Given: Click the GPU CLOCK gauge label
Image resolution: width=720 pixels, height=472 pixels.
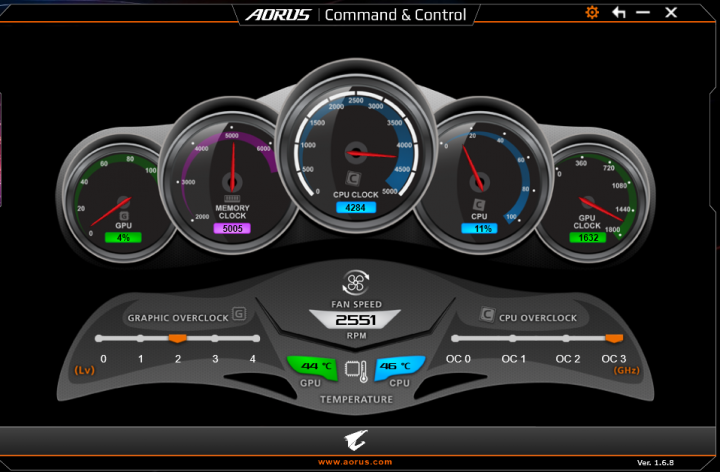Looking at the screenshot, I should point(587,222).
